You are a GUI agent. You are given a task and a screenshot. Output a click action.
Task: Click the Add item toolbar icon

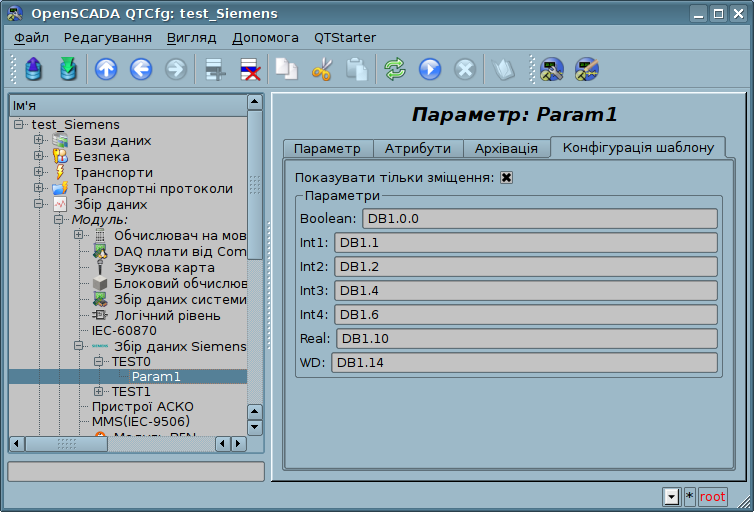214,69
